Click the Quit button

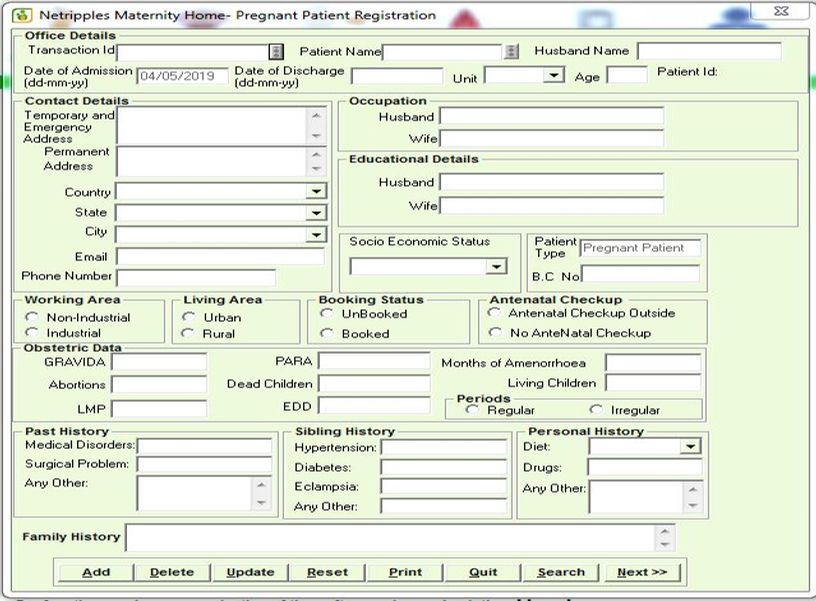tap(483, 572)
